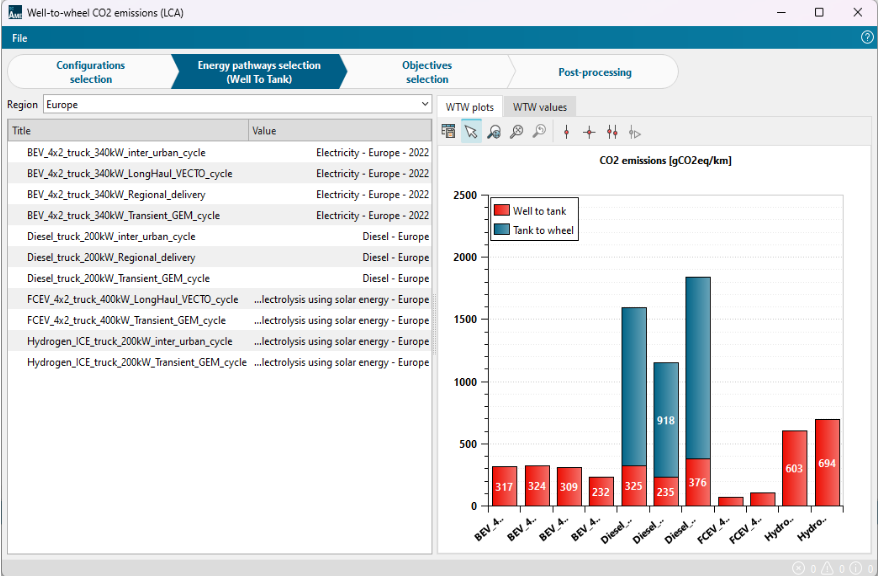This screenshot has width=878, height=576.
Task: Add a crosshair cursor marker
Action: (x=589, y=132)
